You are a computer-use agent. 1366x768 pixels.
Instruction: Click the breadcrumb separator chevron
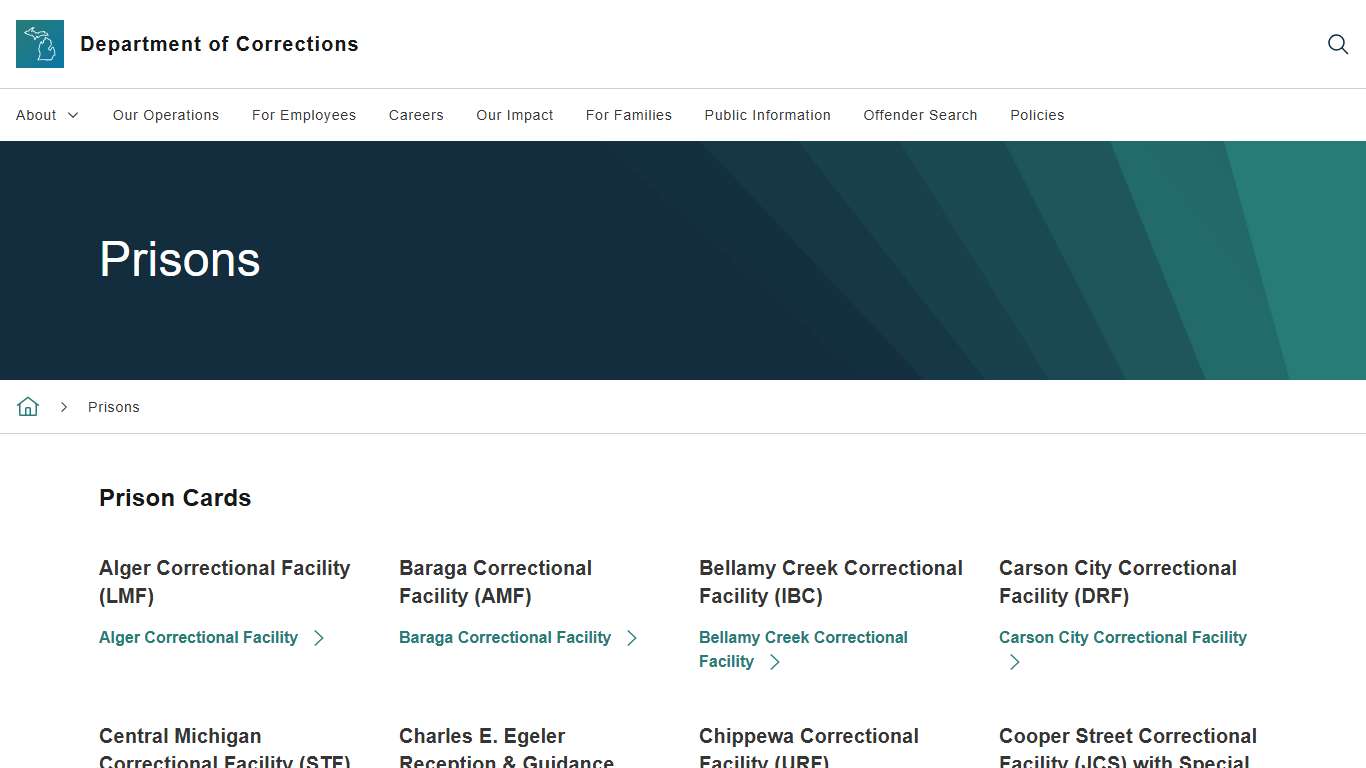(64, 407)
